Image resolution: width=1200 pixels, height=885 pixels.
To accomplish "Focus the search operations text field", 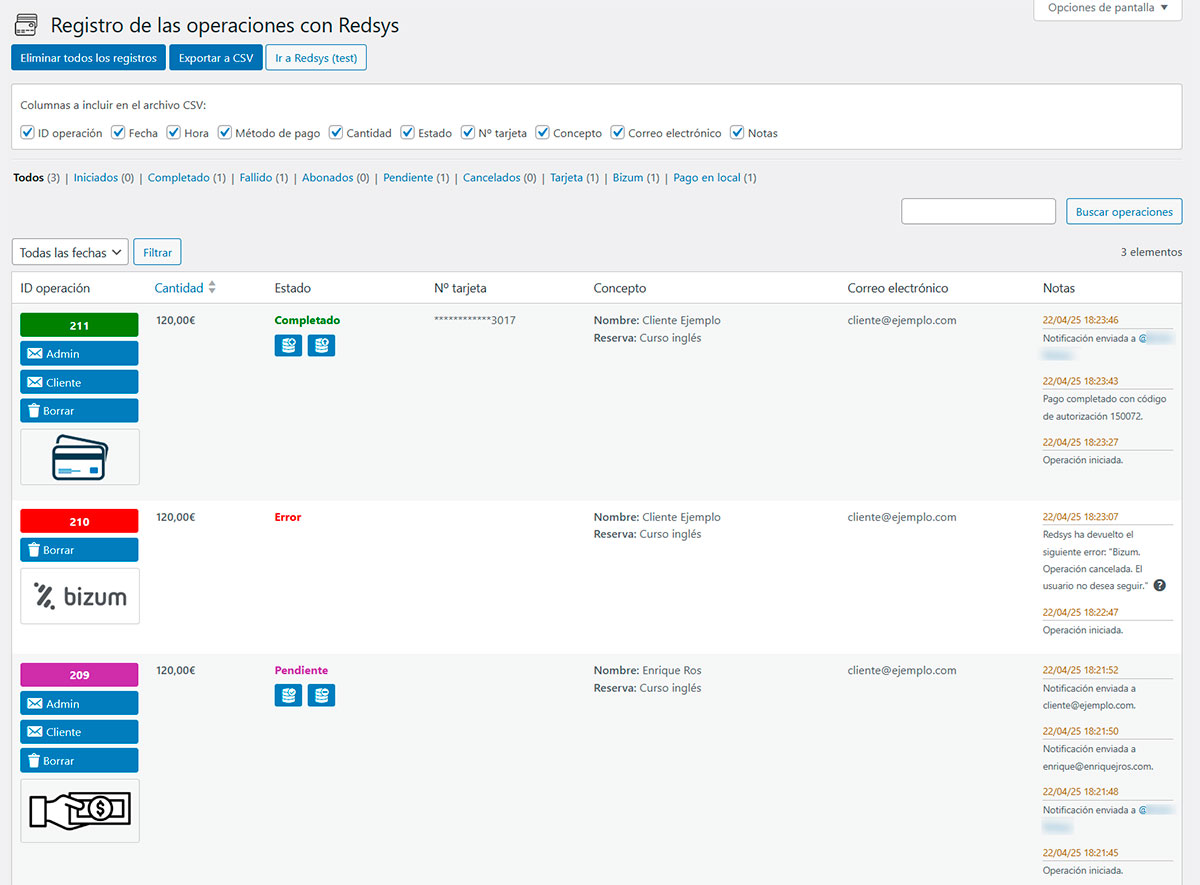I will coord(978,211).
